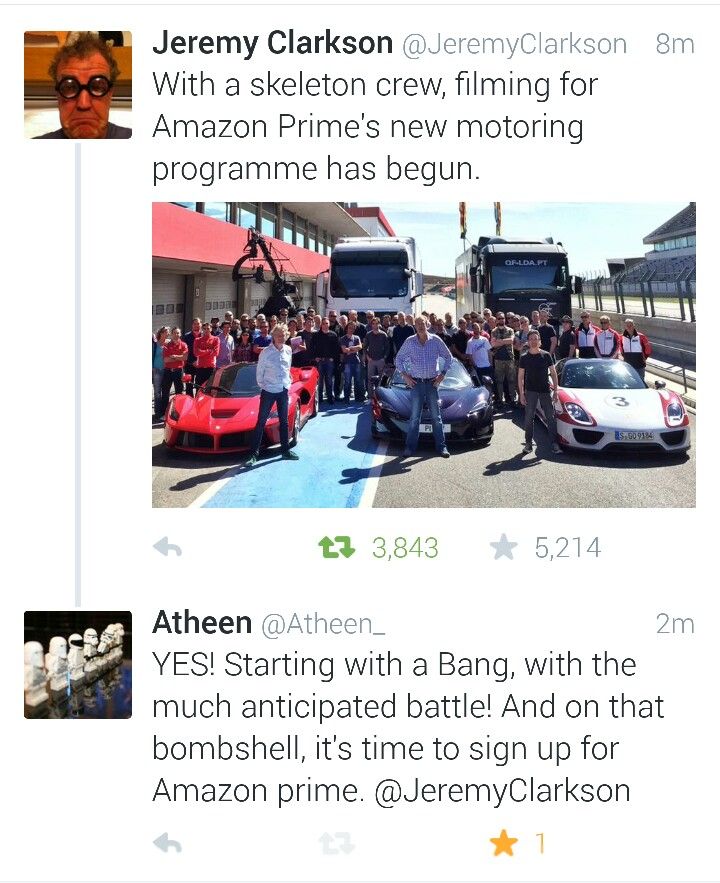Open Atheen's reply text starting YES!

tap(408, 728)
